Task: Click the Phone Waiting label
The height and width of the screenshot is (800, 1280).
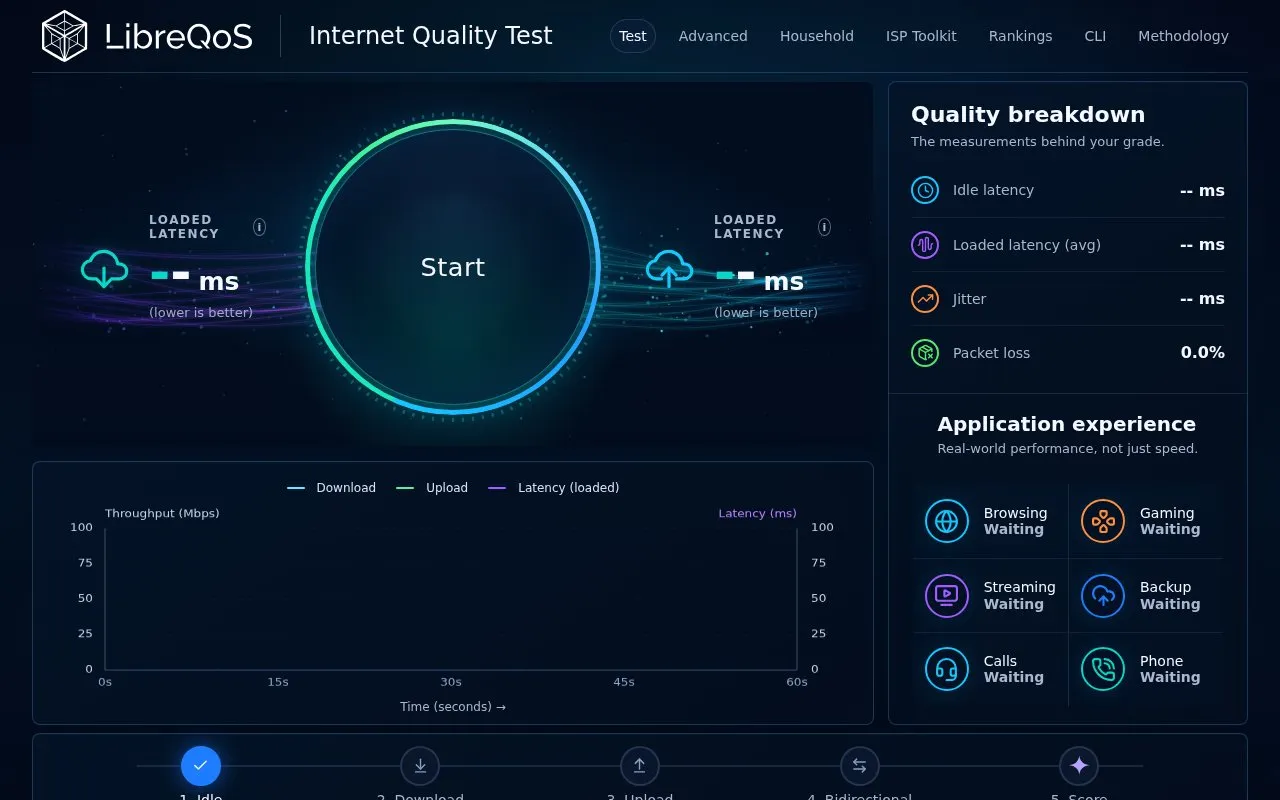Action: point(1170,669)
